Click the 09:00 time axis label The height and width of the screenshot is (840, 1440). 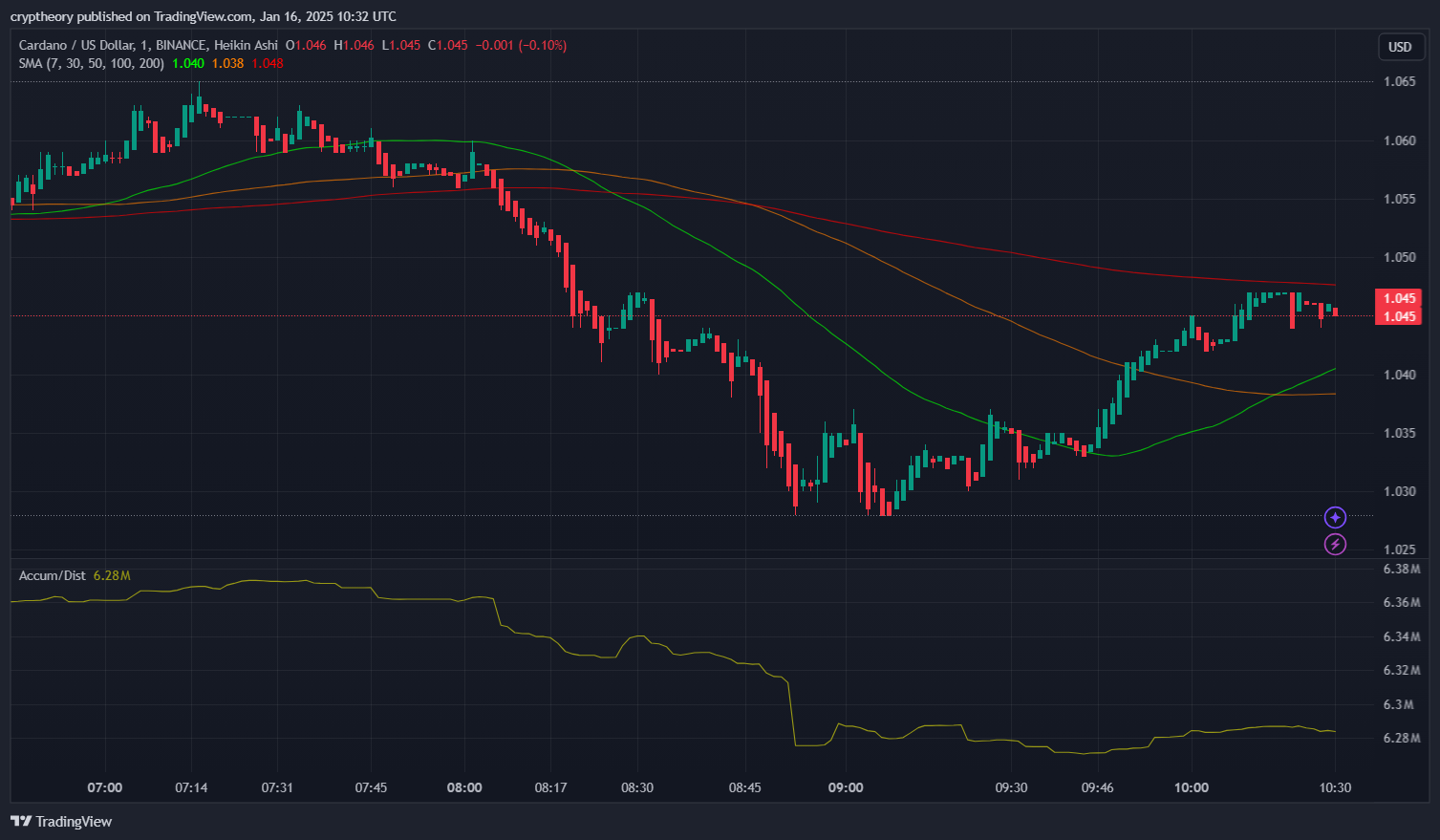tap(846, 787)
